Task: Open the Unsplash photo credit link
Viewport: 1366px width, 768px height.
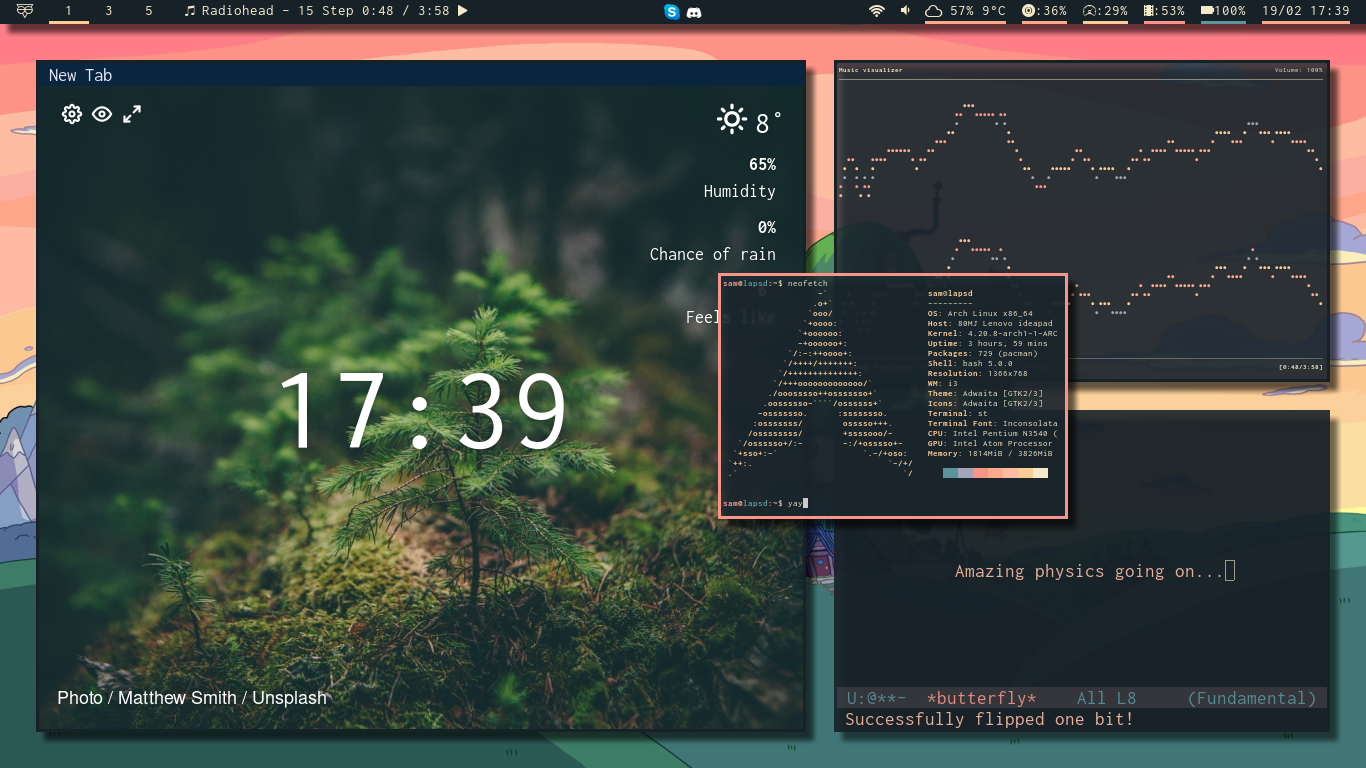Action: 288,698
